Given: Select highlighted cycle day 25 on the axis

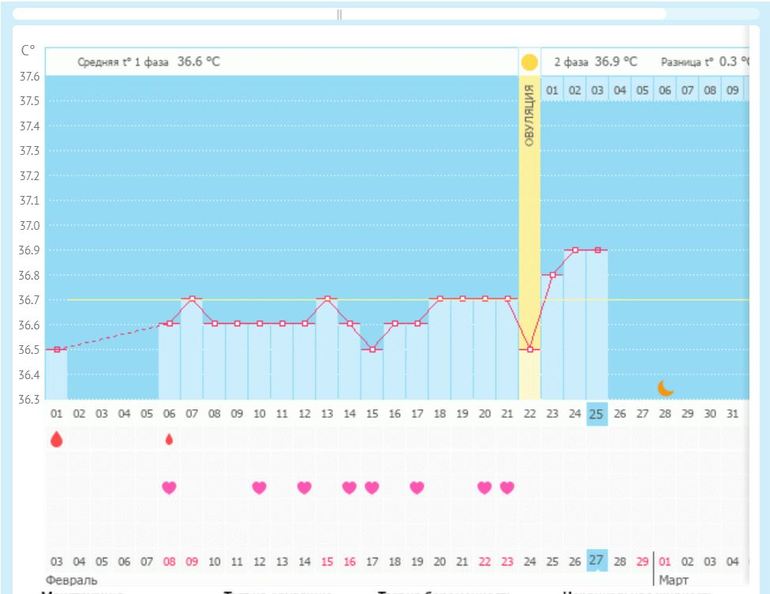Looking at the screenshot, I should pyautogui.click(x=596, y=413).
